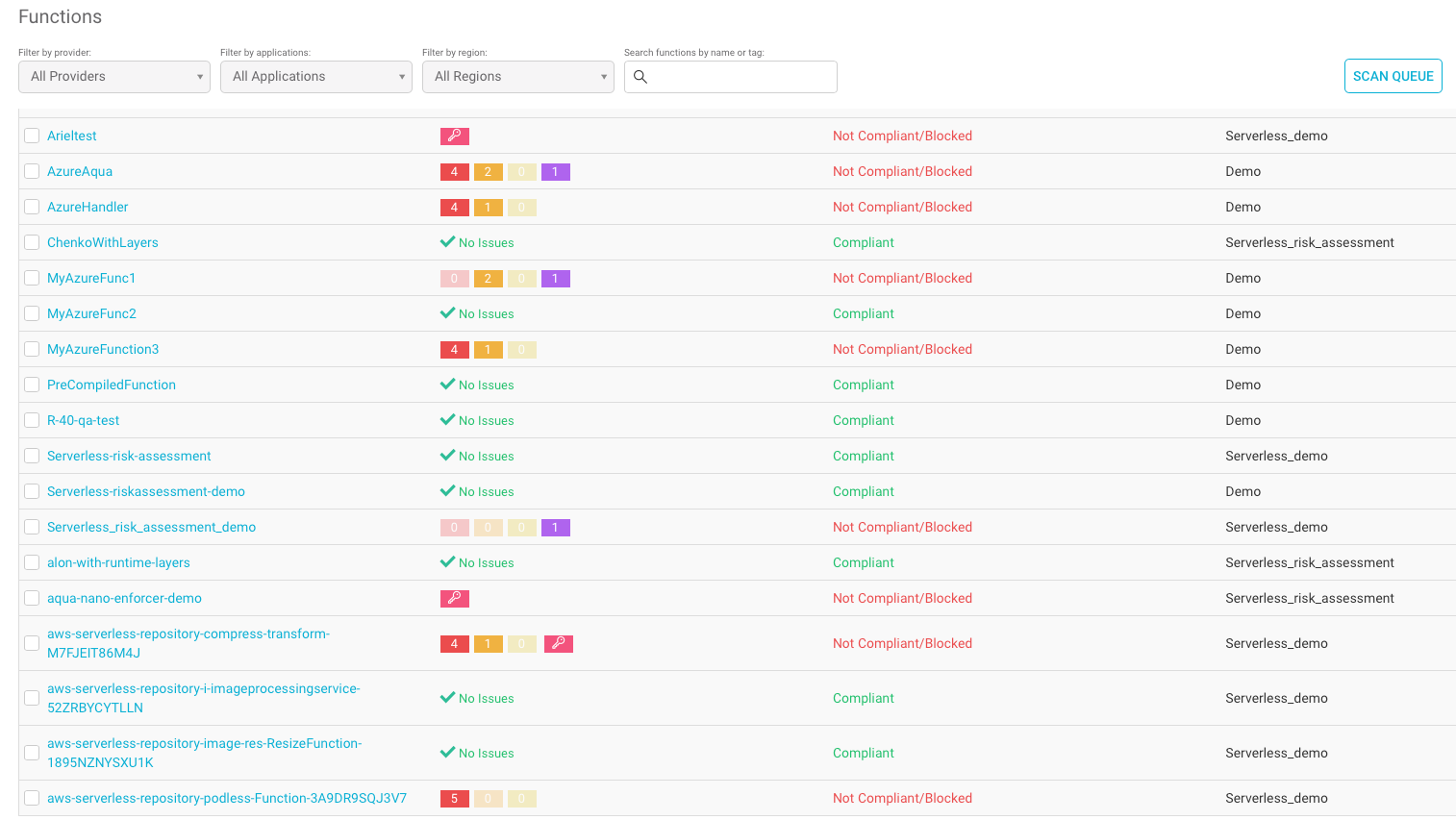Click key icon in compress-transform-M7FJEIT86M4J row
Image resolution: width=1456 pixels, height=820 pixels.
pyautogui.click(x=559, y=644)
